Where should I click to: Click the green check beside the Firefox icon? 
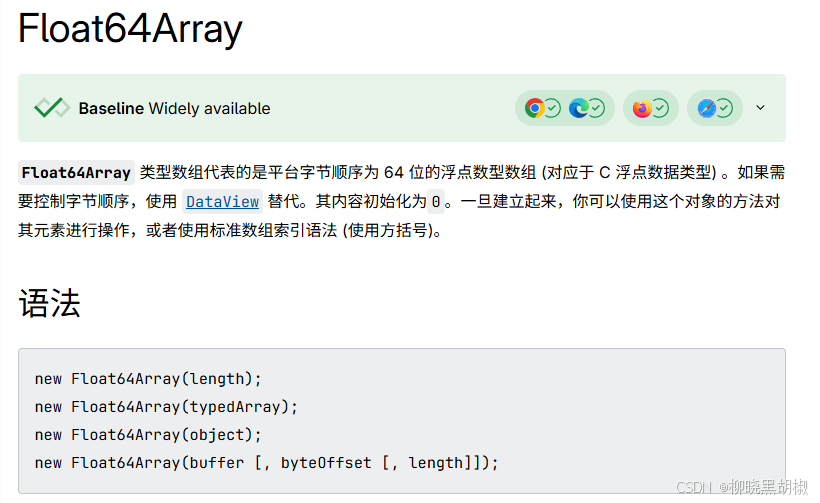(x=661, y=108)
